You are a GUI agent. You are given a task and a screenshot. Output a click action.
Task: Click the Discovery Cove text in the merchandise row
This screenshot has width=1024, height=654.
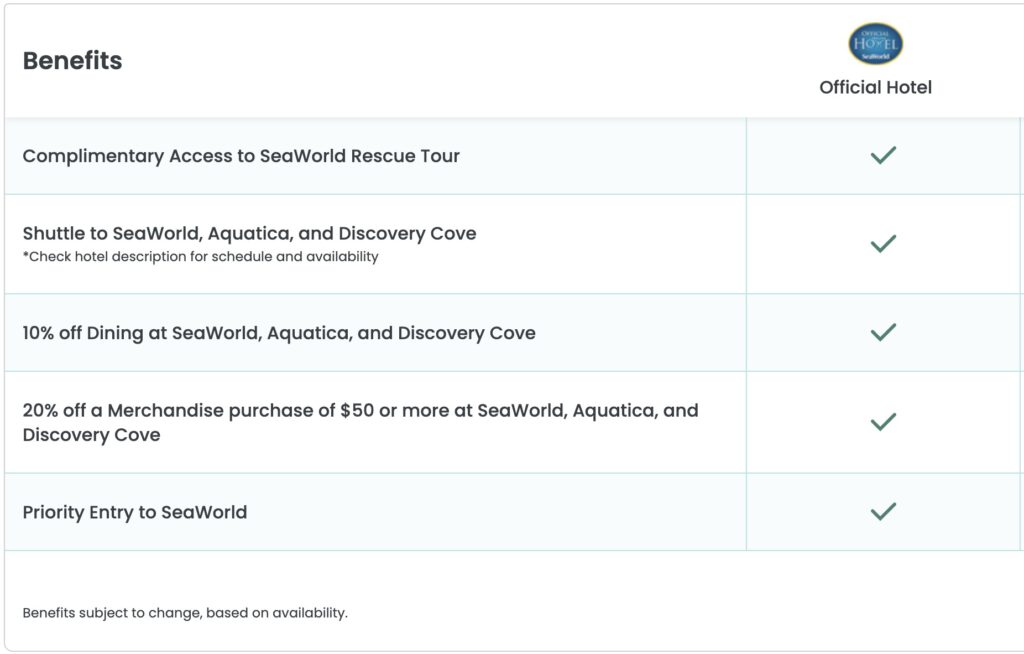click(x=91, y=435)
